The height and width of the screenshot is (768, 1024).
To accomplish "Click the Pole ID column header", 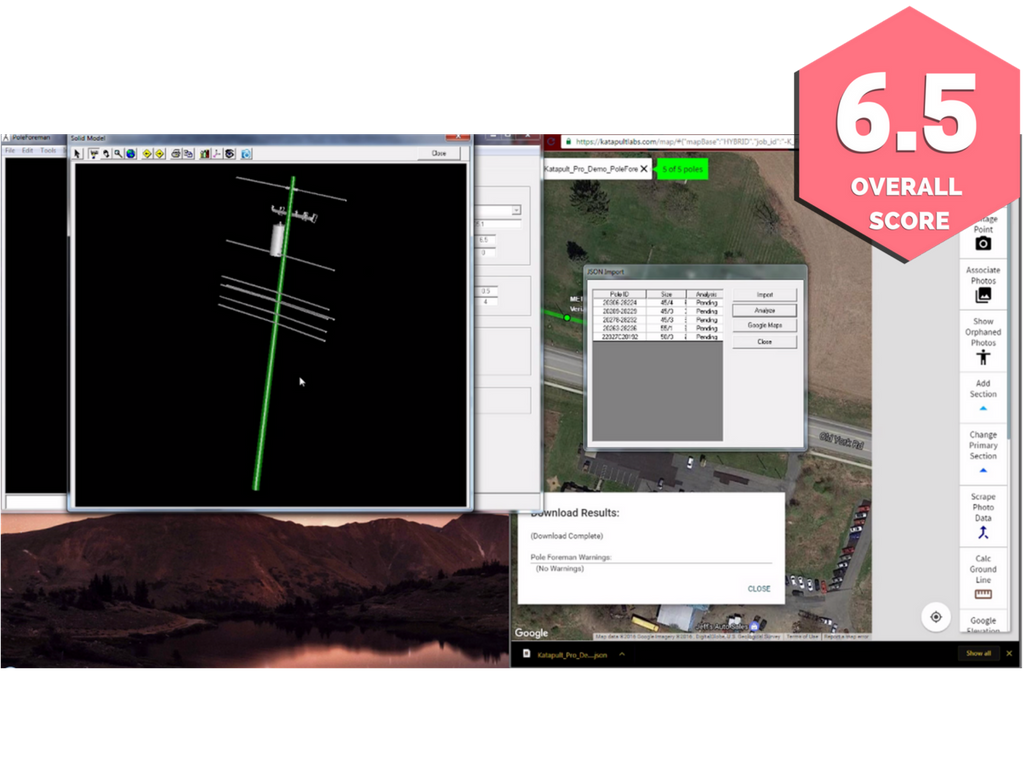I will [619, 295].
